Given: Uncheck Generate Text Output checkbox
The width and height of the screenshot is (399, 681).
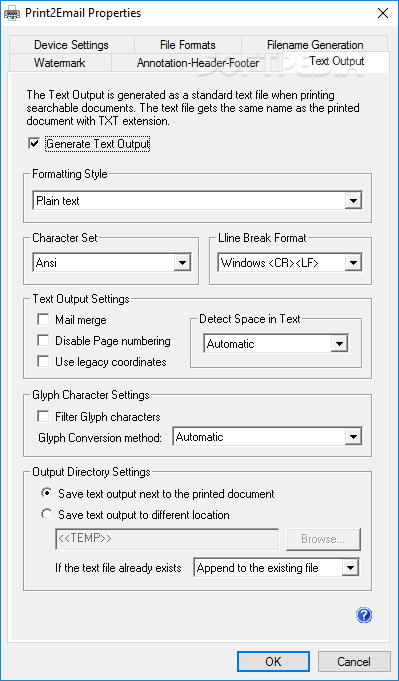Looking at the screenshot, I should click(x=34, y=144).
